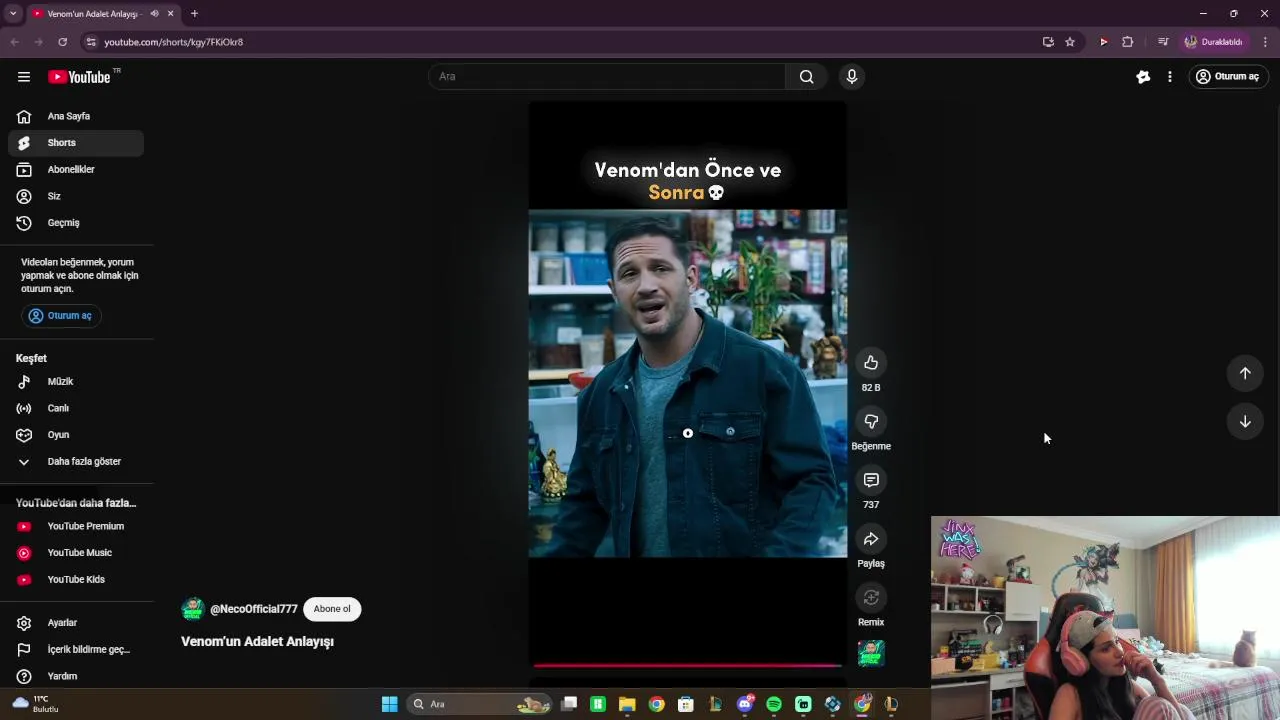Open a new browser tab

coord(194,14)
